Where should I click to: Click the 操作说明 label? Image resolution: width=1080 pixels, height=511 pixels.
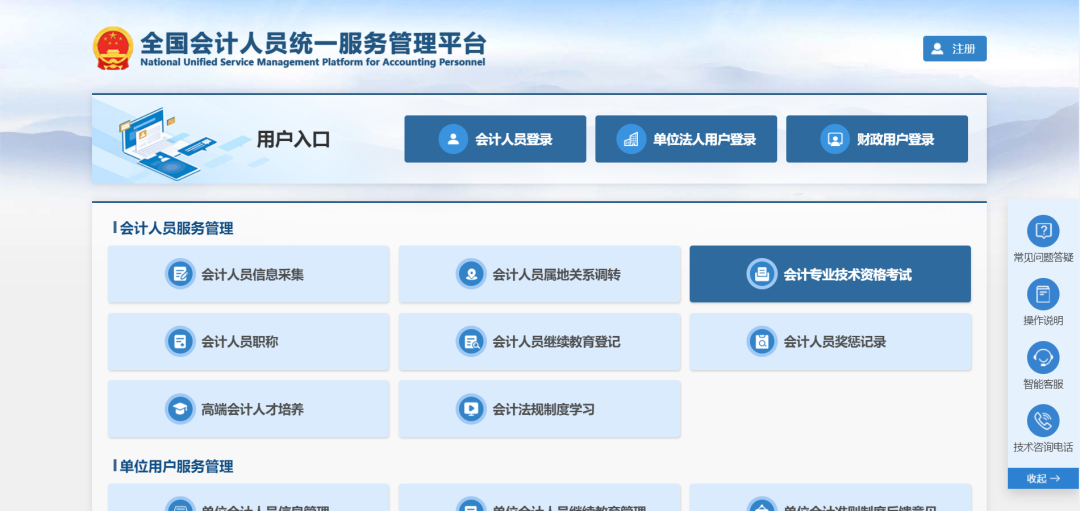click(x=1043, y=321)
